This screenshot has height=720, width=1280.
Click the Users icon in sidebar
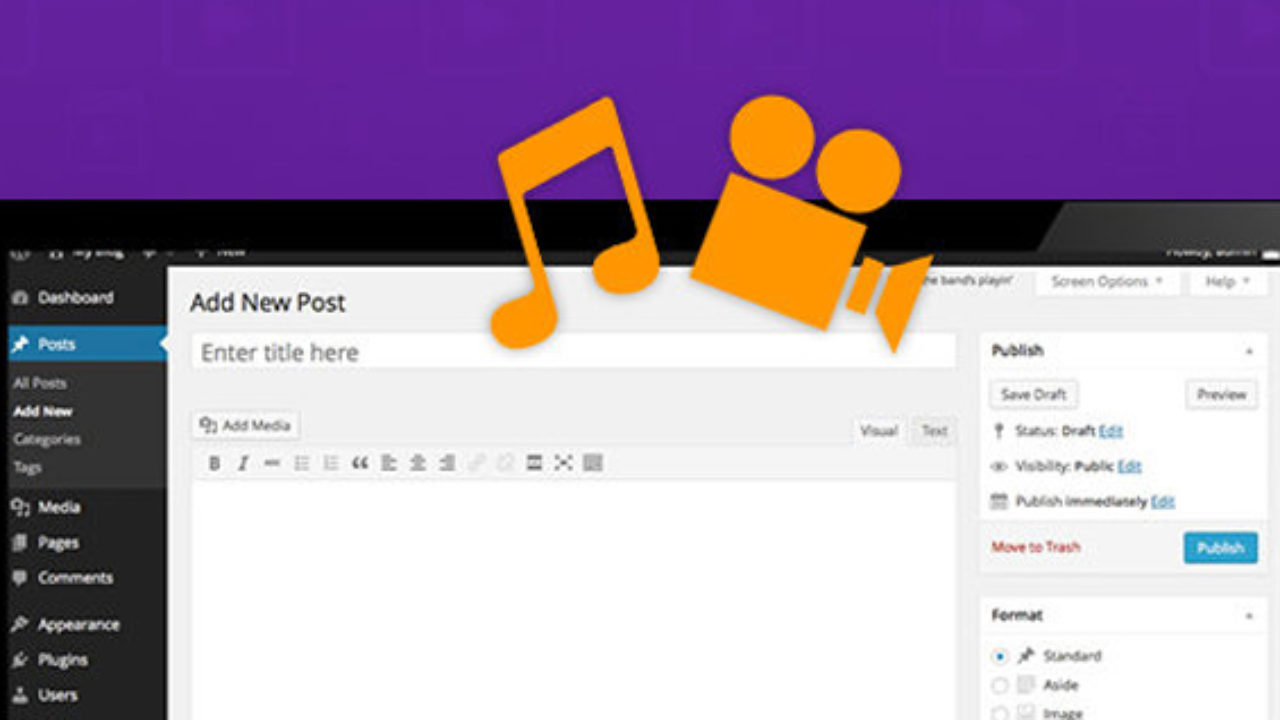coord(20,695)
